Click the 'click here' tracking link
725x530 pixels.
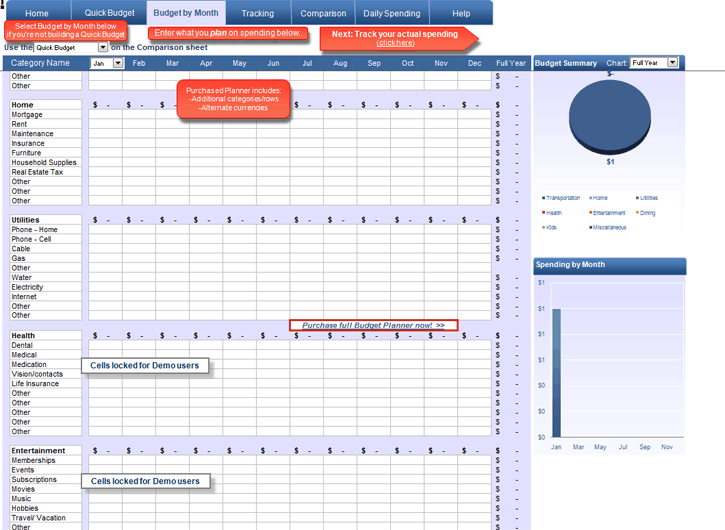tap(395, 43)
